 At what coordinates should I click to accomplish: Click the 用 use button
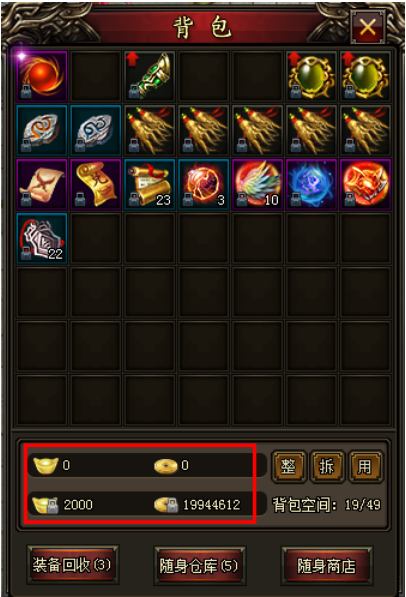click(366, 466)
